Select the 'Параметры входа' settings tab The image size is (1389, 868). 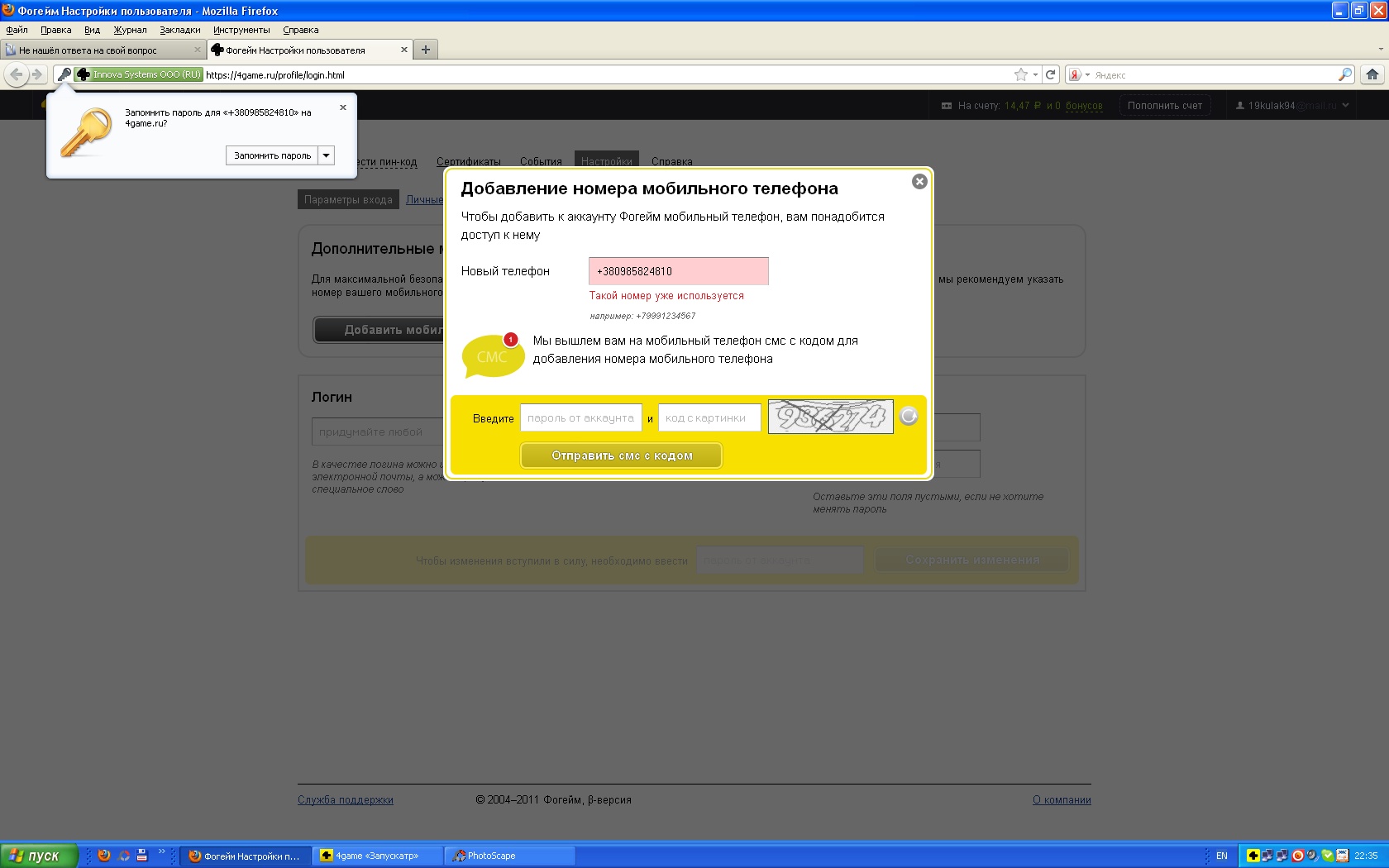[348, 199]
